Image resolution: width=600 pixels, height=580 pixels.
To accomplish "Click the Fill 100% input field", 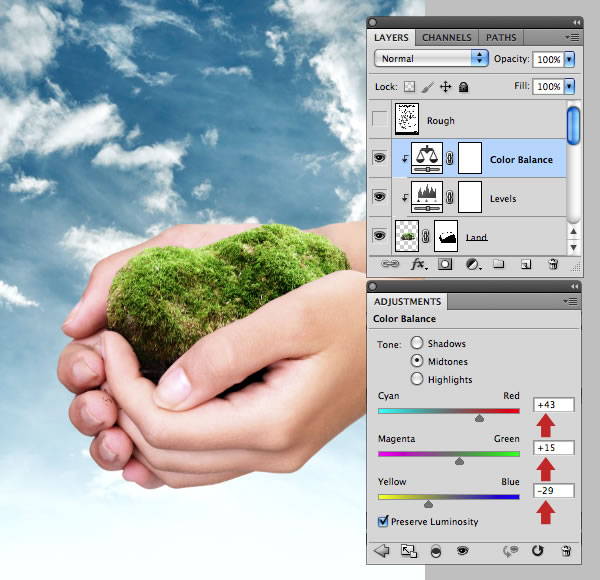I will tap(548, 86).
